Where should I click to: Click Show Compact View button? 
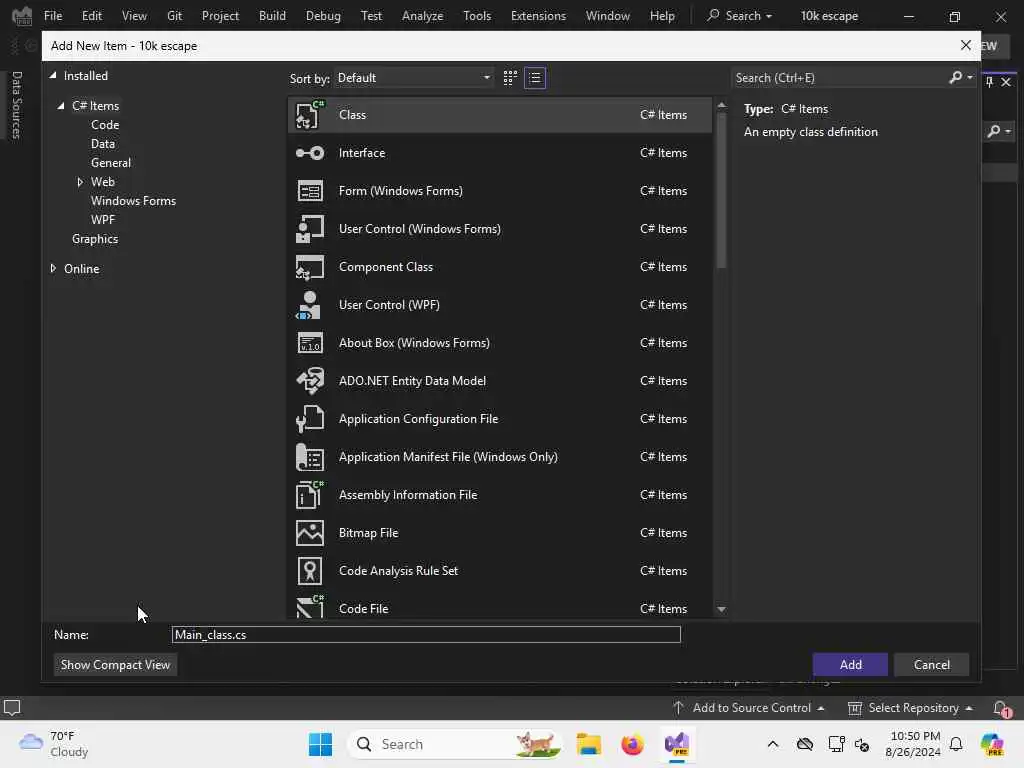point(115,665)
